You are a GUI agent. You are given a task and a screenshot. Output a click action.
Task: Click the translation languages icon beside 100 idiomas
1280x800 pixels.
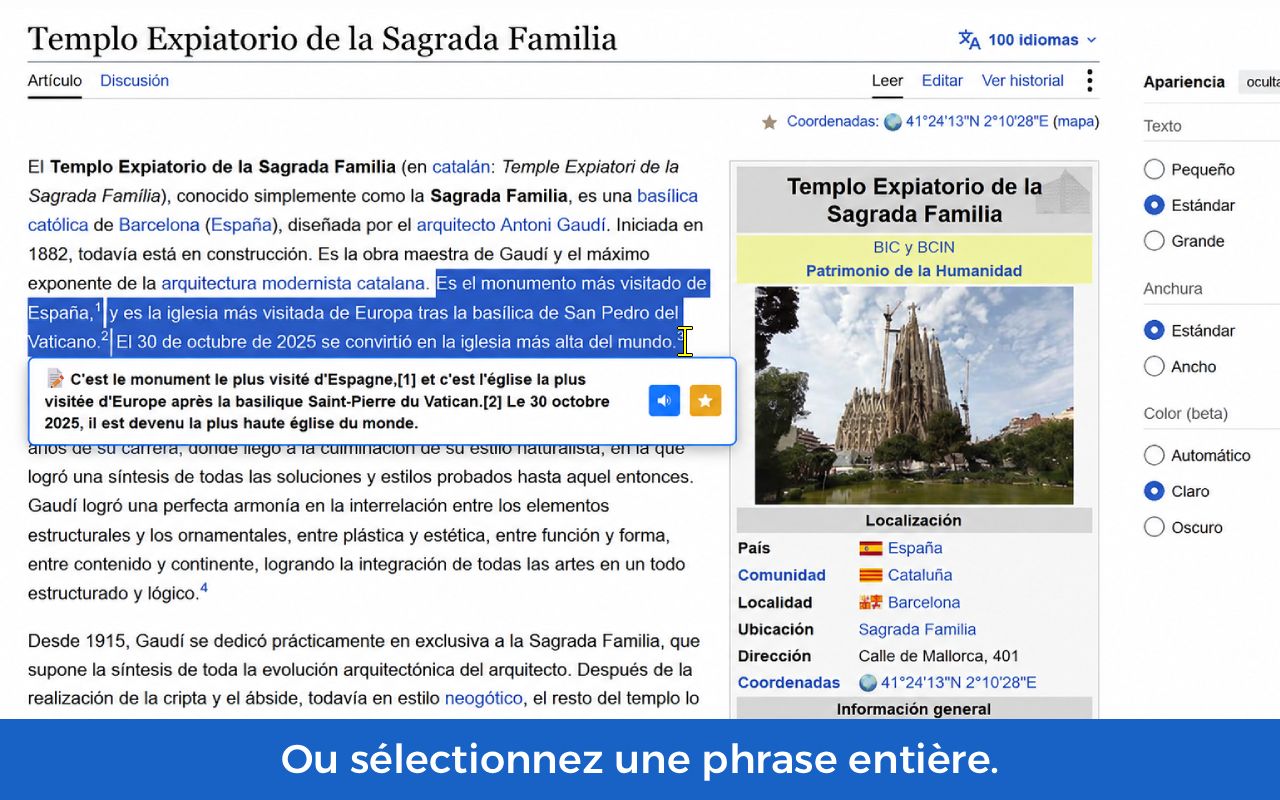click(969, 40)
